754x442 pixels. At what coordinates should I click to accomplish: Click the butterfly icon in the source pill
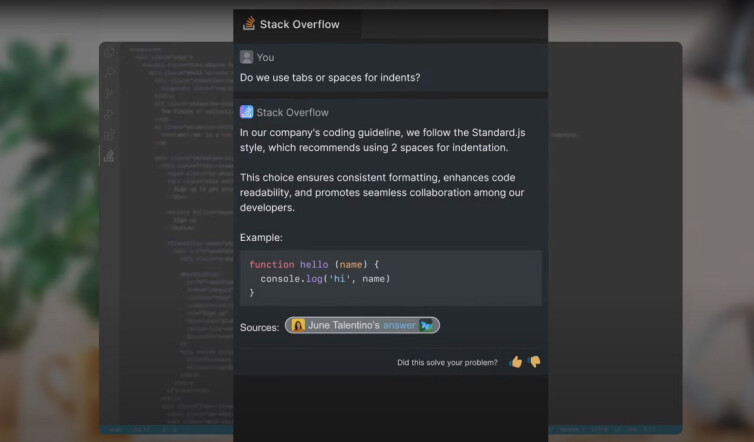tap(426, 326)
